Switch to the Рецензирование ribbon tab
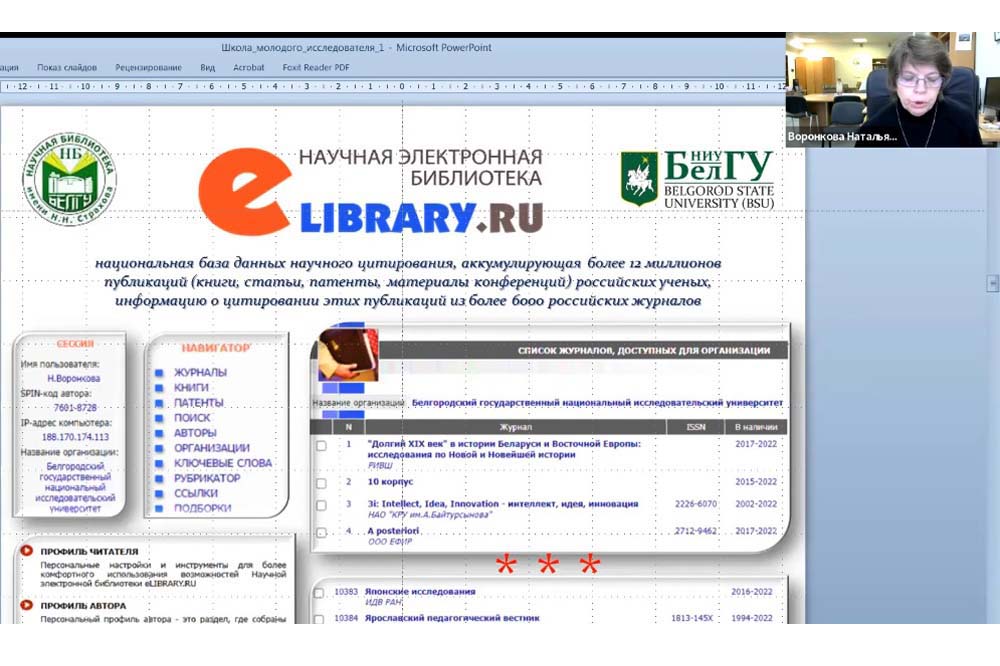This screenshot has width=1000, height=666. [x=148, y=68]
